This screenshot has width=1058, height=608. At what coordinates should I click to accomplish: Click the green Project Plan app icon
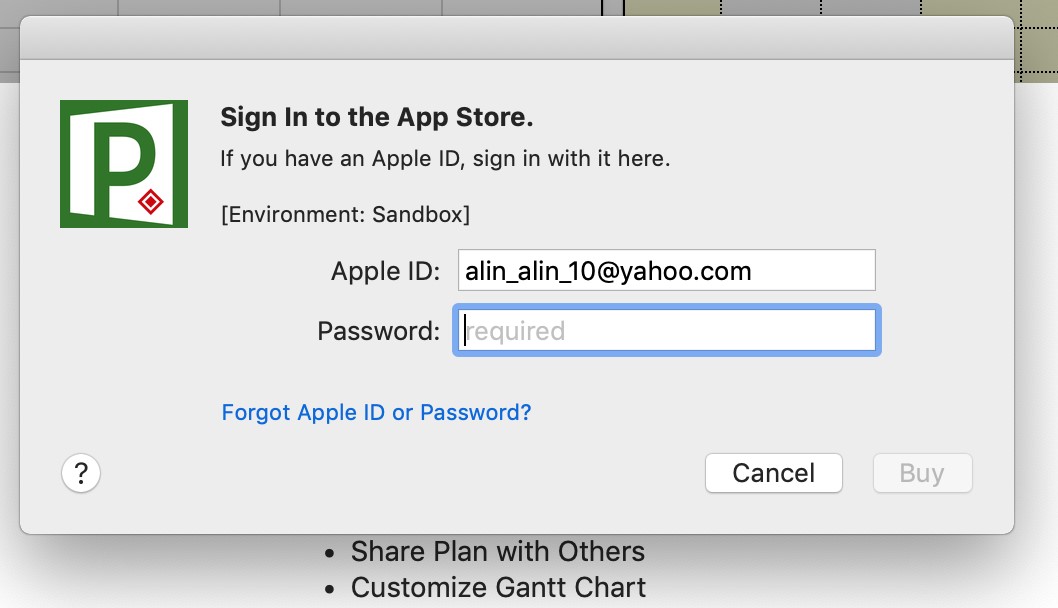[123, 164]
